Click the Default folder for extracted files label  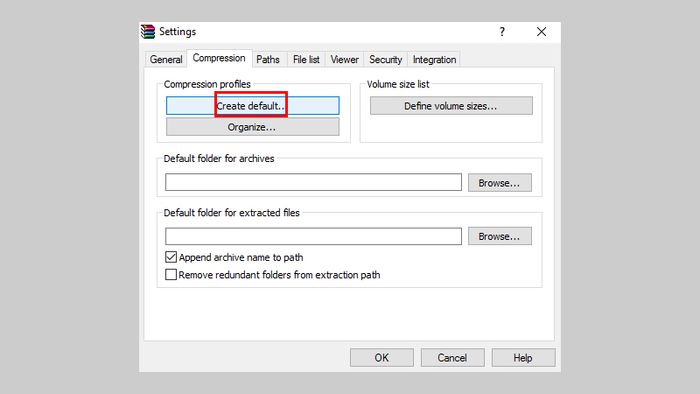pos(231,212)
